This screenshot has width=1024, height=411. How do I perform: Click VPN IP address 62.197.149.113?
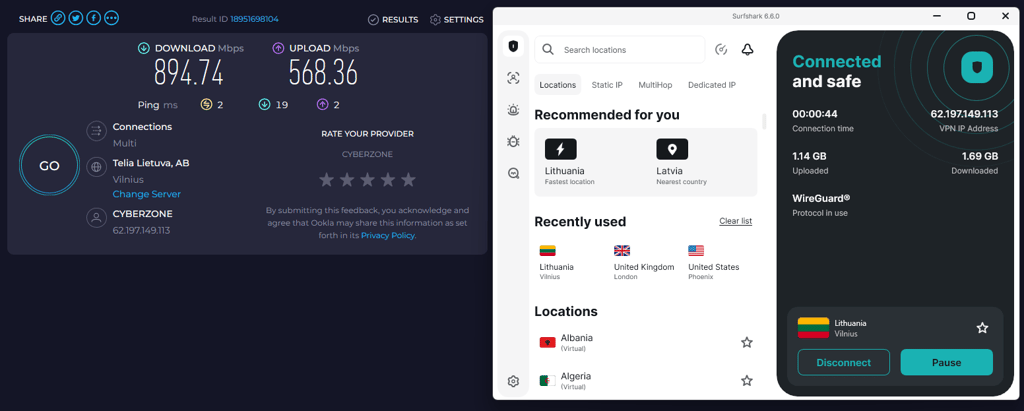(964, 114)
